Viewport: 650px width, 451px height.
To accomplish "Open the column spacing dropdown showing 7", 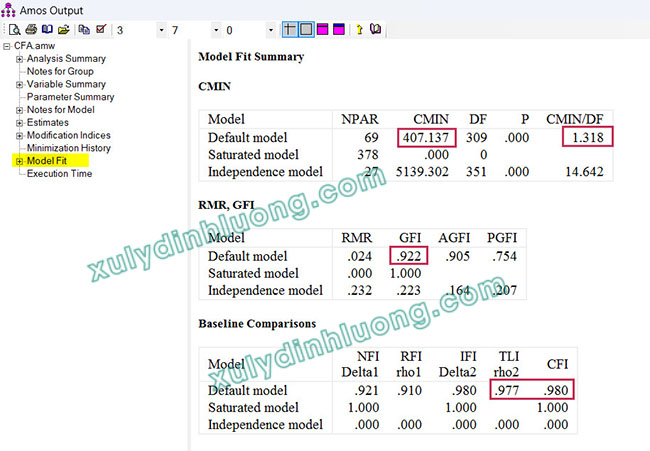I will tap(215, 30).
